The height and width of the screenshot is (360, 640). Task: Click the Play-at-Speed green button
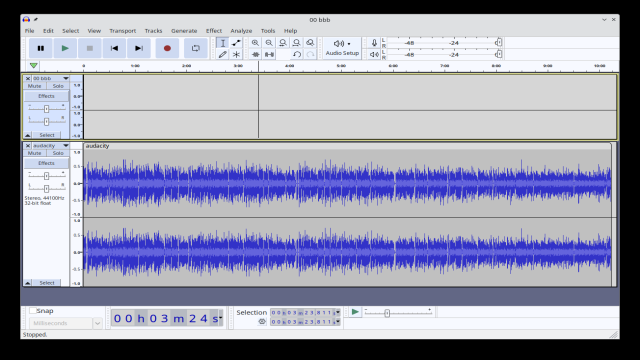355,312
